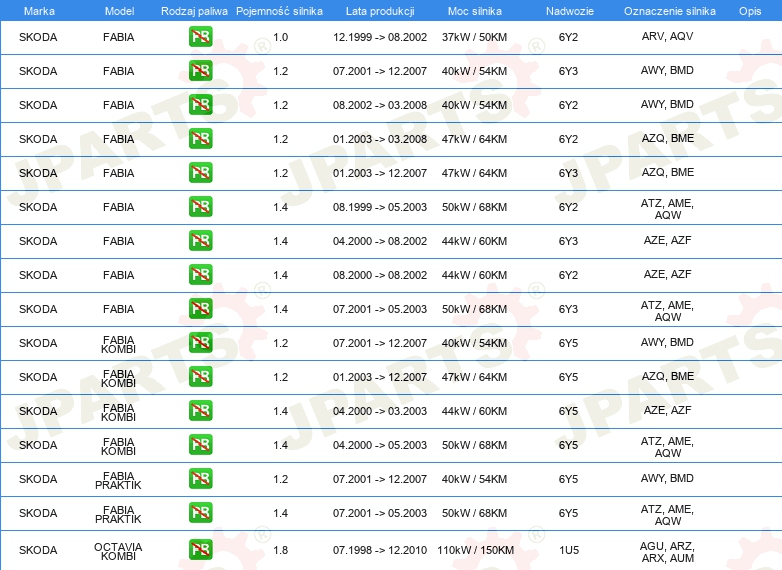Image resolution: width=782 pixels, height=570 pixels.
Task: Select the 04.2000 -> 03.2003 production years cell
Action: [x=380, y=411]
